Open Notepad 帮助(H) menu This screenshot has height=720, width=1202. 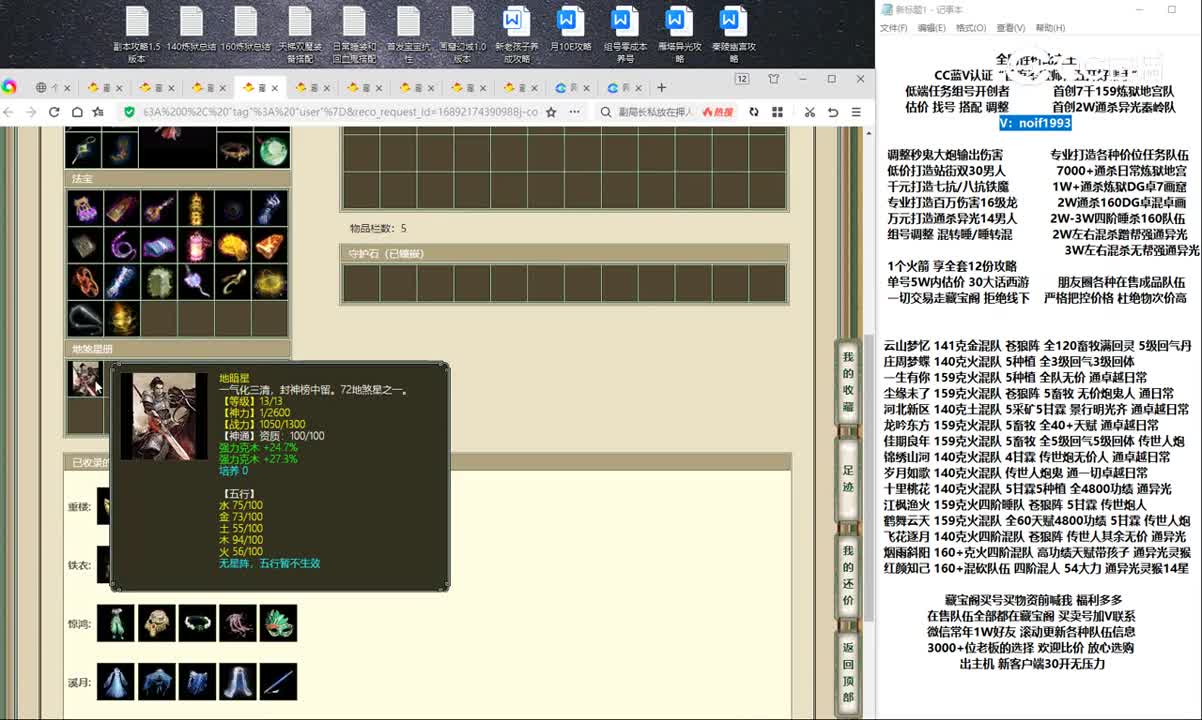click(x=1050, y=28)
